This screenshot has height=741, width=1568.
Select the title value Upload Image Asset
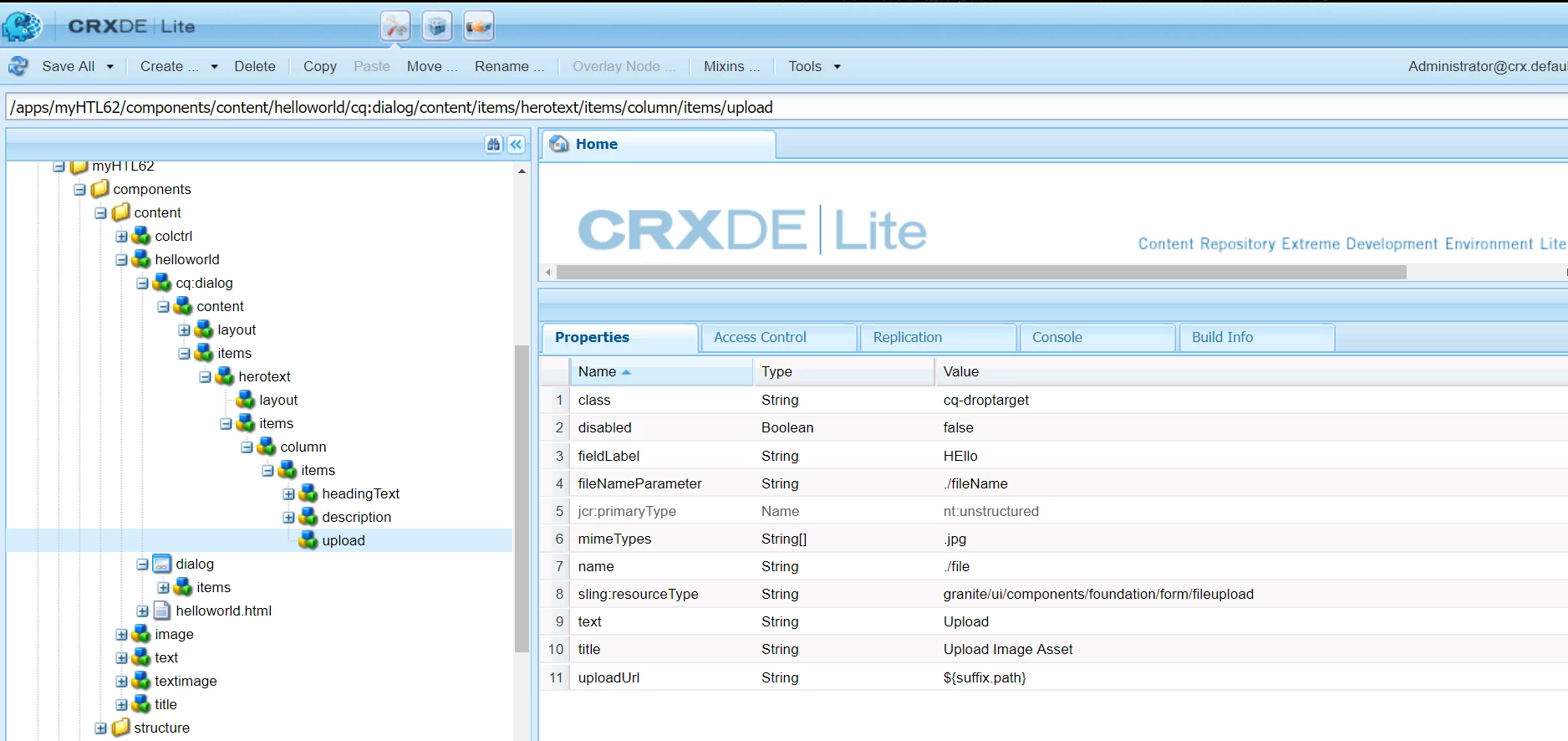pyautogui.click(x=1008, y=649)
